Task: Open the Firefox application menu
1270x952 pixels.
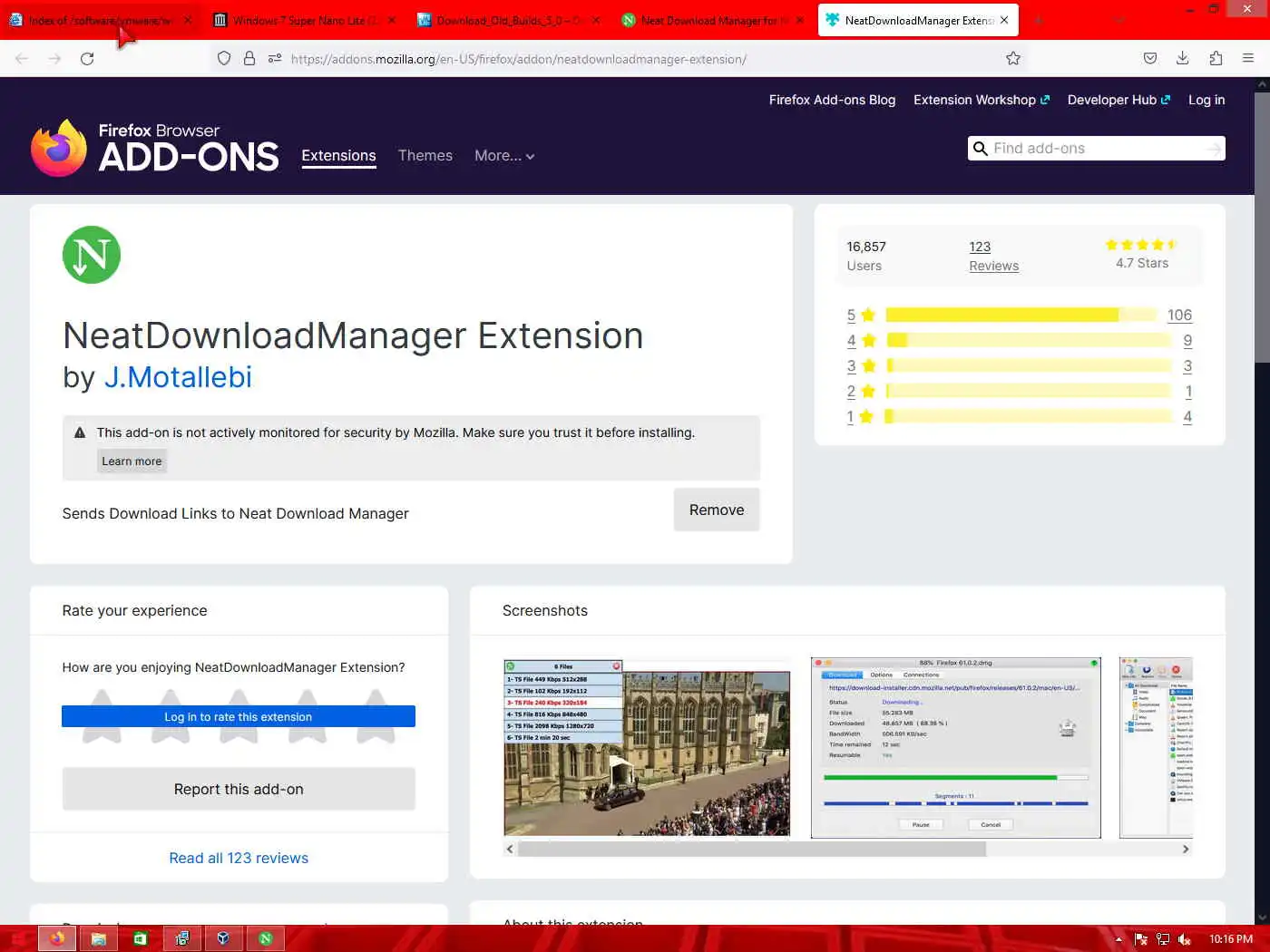Action: 1248,59
